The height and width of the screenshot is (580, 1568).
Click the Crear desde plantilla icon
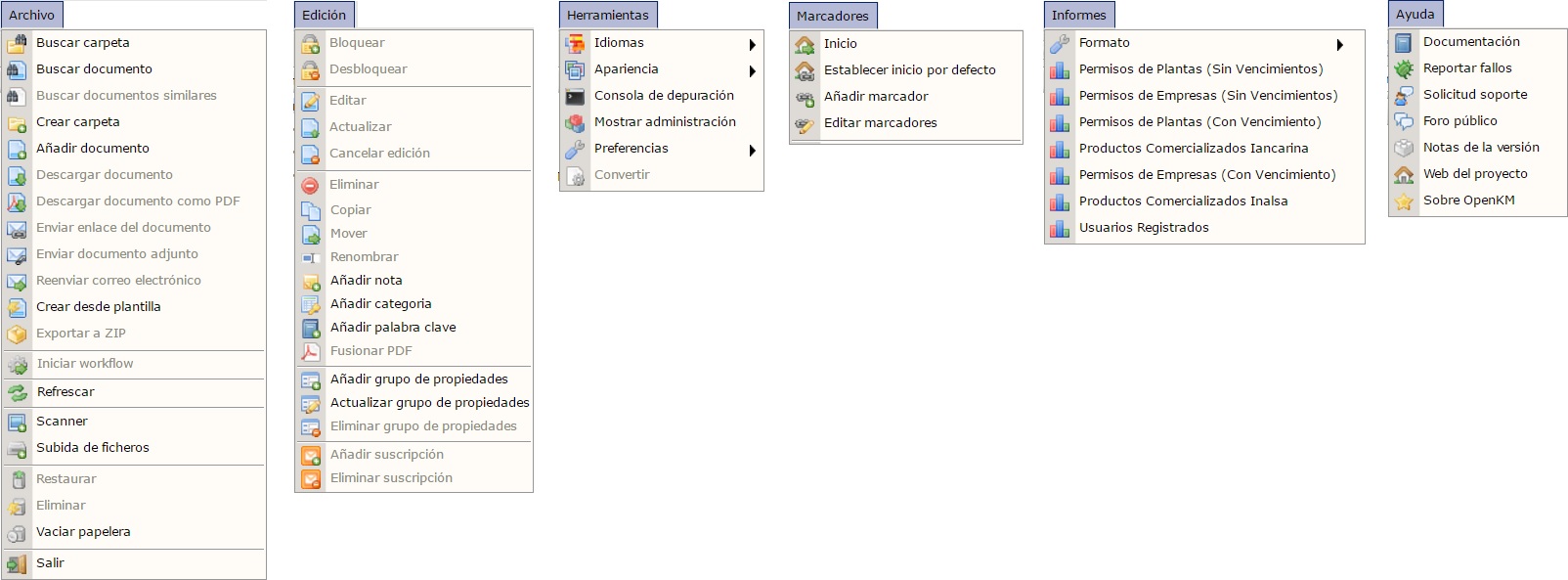(x=17, y=307)
